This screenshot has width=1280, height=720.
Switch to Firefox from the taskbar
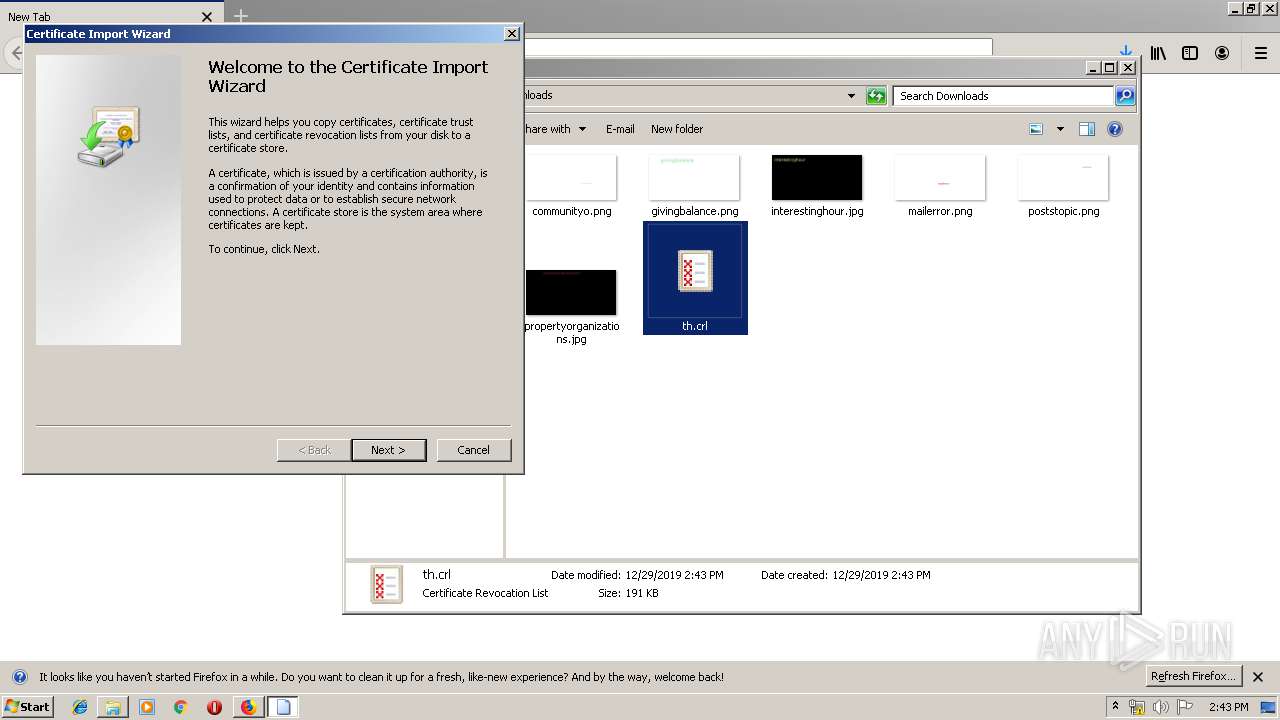(x=248, y=707)
